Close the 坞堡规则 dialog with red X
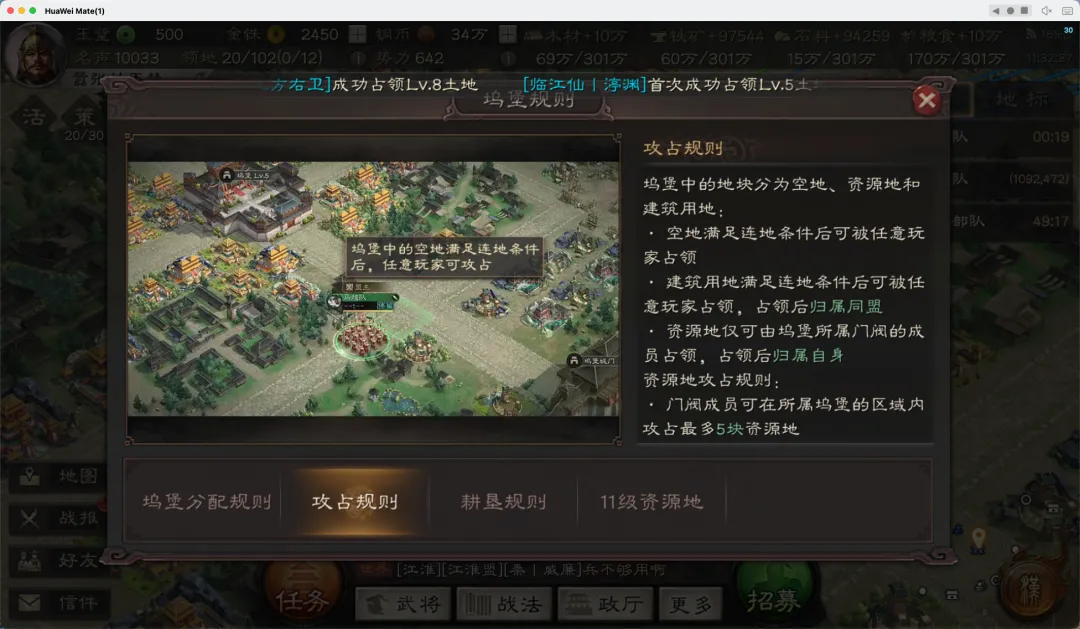The height and width of the screenshot is (629, 1080). [x=926, y=101]
